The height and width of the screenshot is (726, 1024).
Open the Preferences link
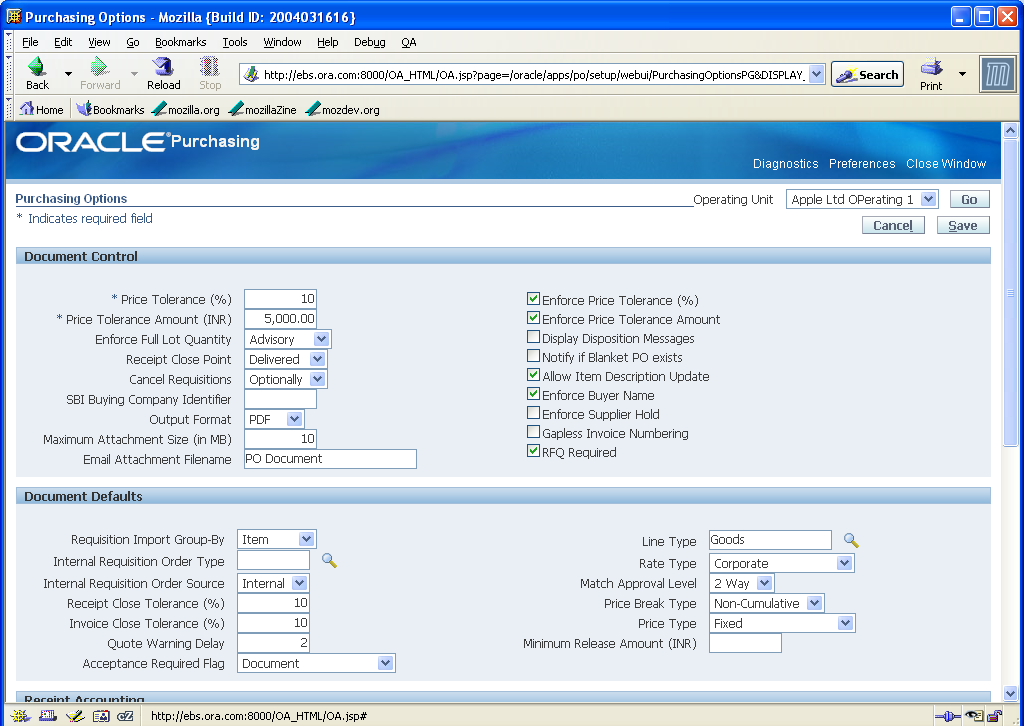click(x=861, y=163)
